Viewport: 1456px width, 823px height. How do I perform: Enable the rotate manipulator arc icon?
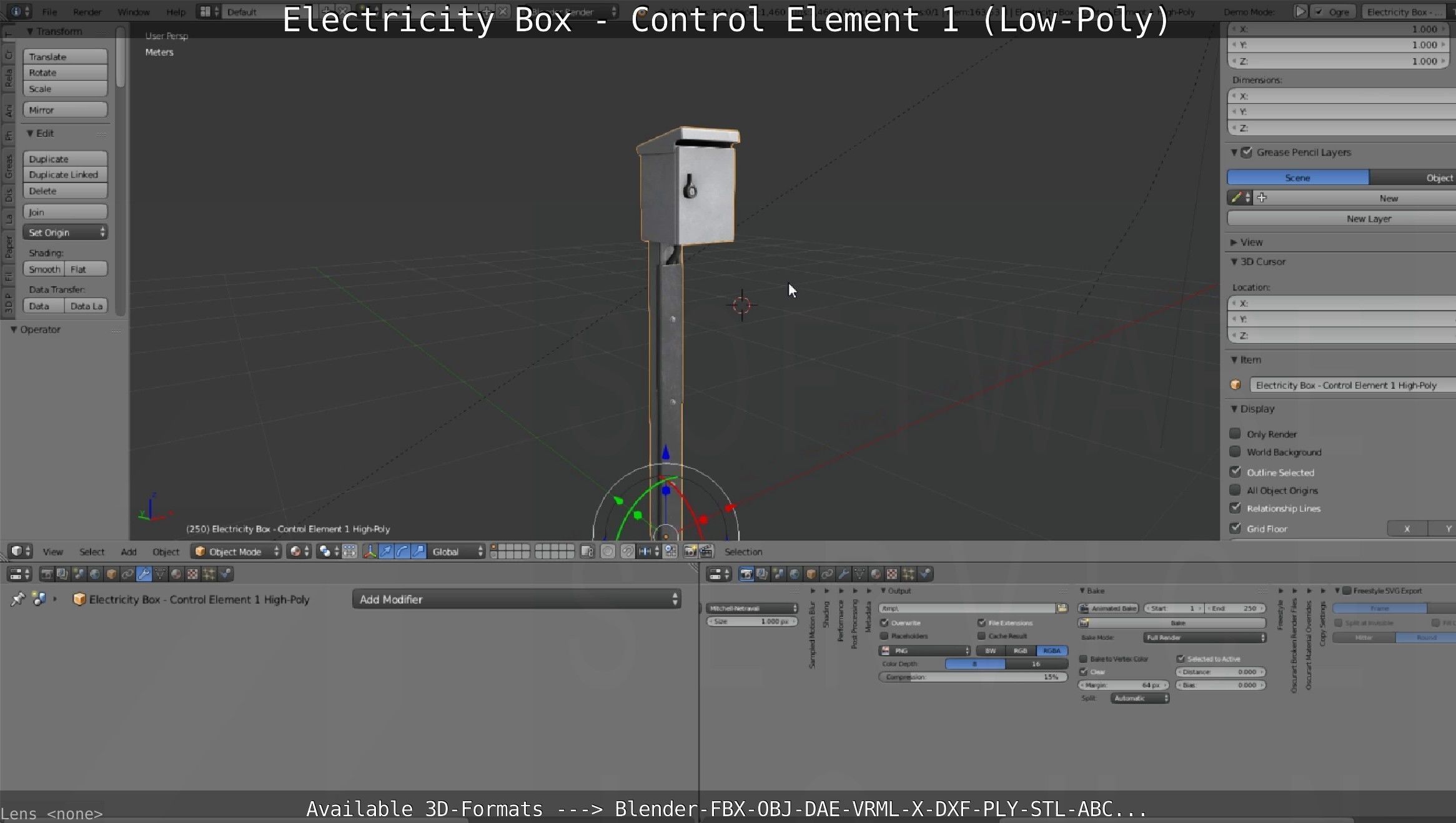[402, 551]
